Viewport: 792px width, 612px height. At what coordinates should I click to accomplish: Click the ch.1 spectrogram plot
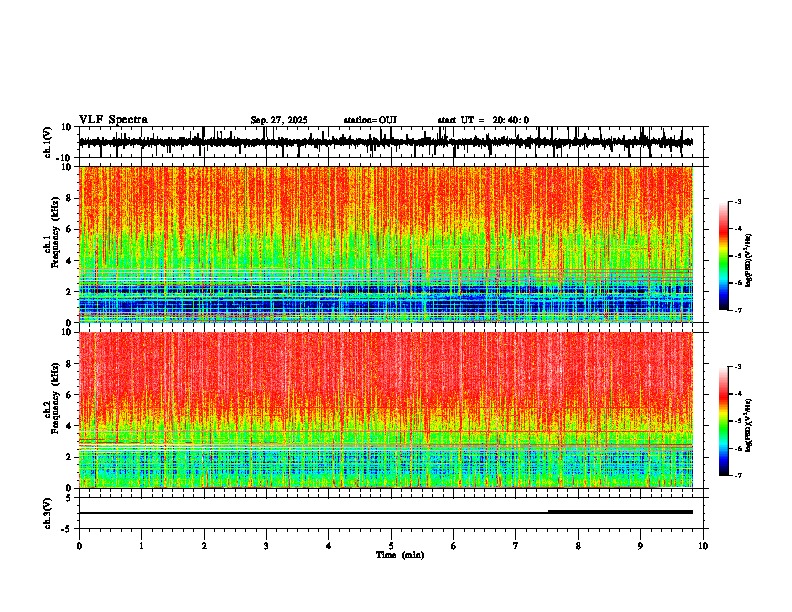386,244
